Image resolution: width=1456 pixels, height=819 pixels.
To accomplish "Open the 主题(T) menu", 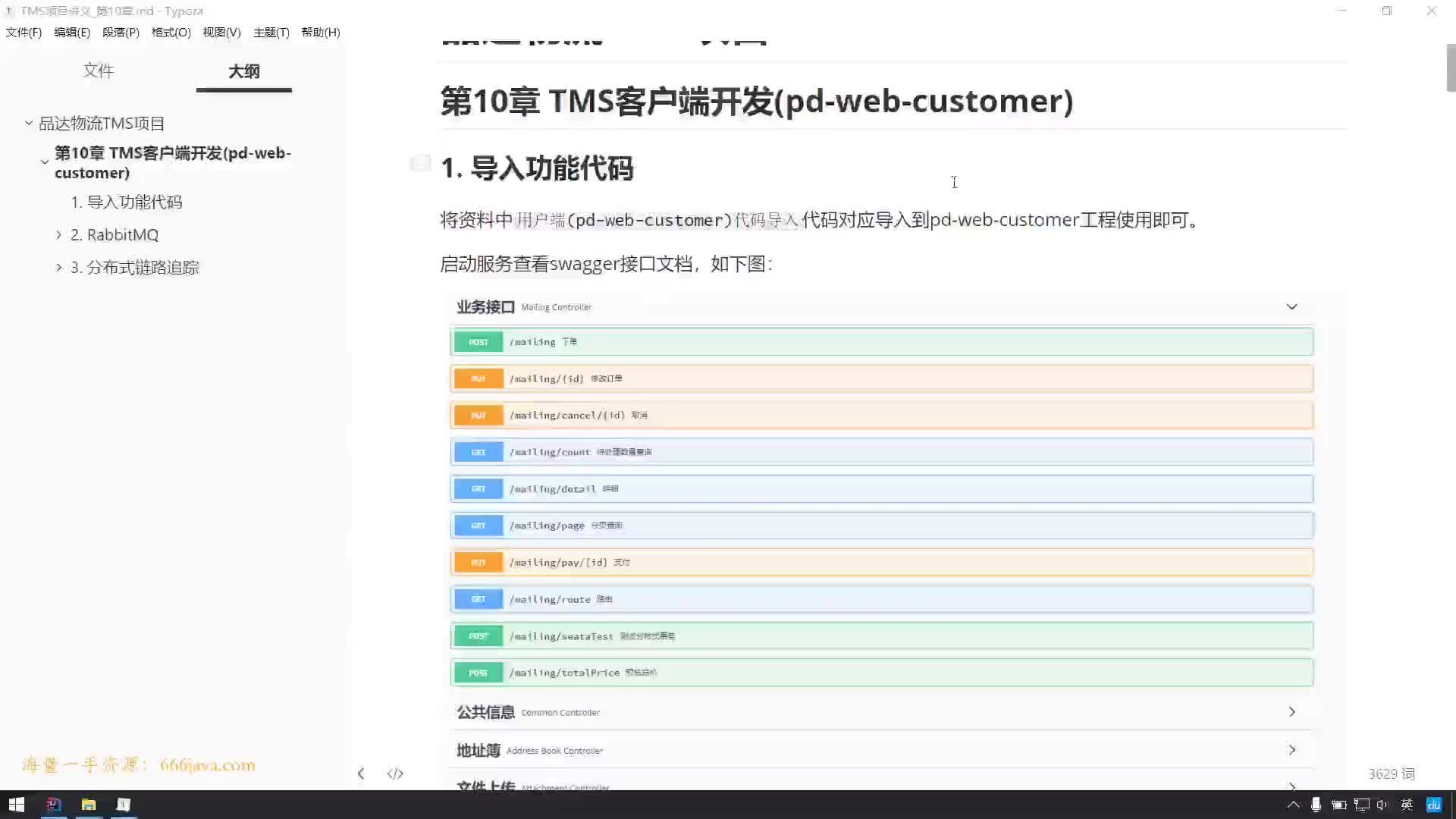I will tap(271, 32).
